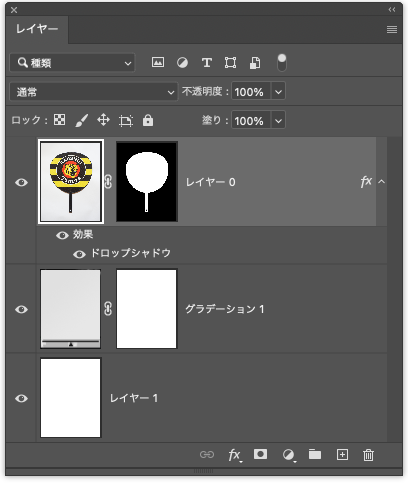The height and width of the screenshot is (483, 408).
Task: Click the link layers chain icon at bottom
Action: click(207, 454)
